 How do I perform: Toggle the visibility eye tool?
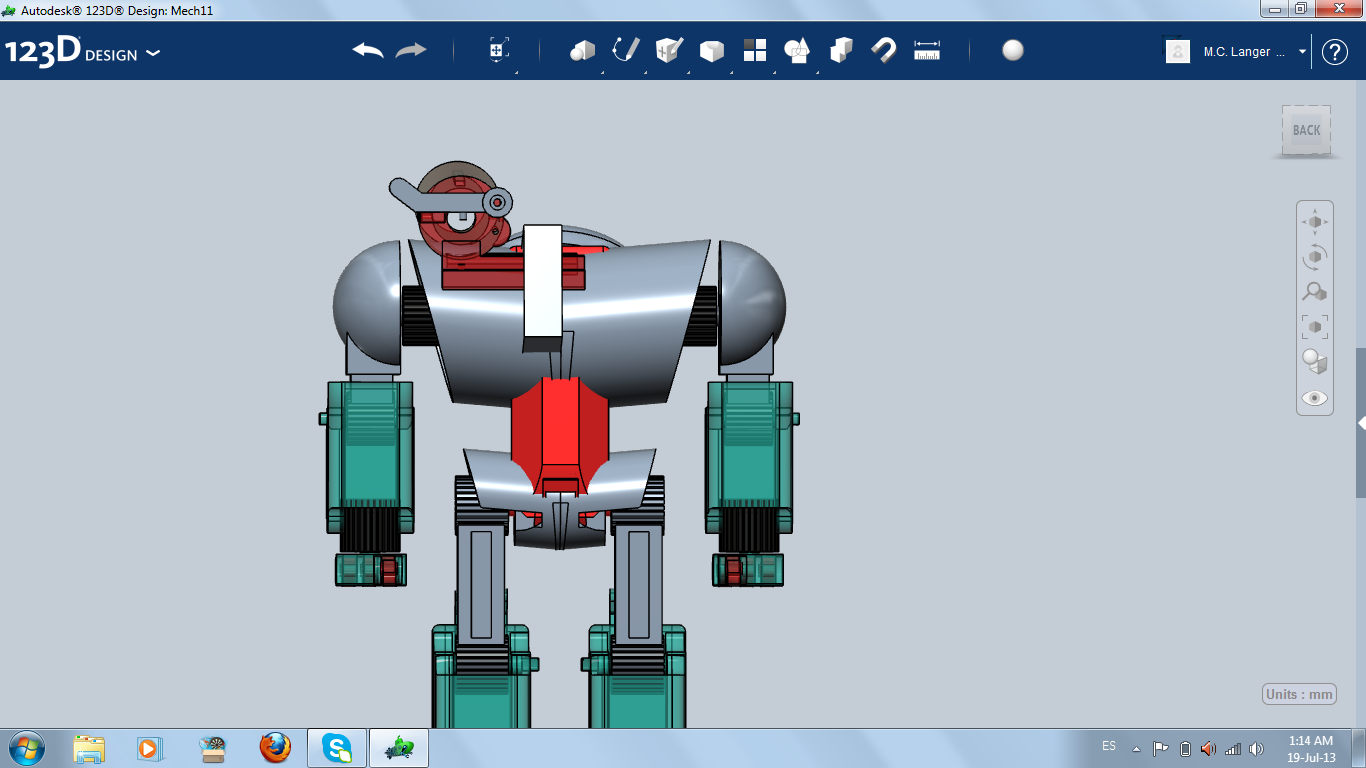(x=1315, y=398)
